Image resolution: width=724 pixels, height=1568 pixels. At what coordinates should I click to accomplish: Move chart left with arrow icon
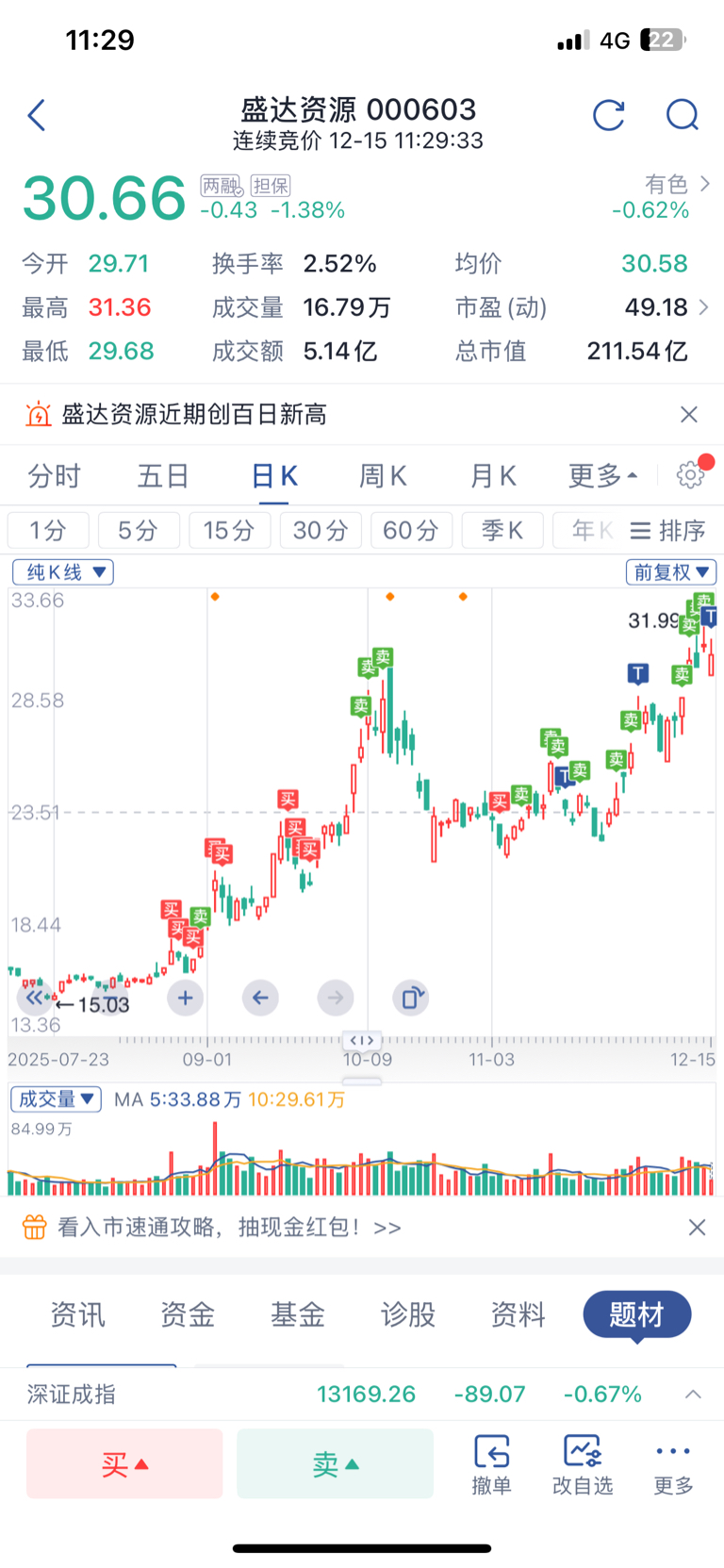click(x=260, y=998)
